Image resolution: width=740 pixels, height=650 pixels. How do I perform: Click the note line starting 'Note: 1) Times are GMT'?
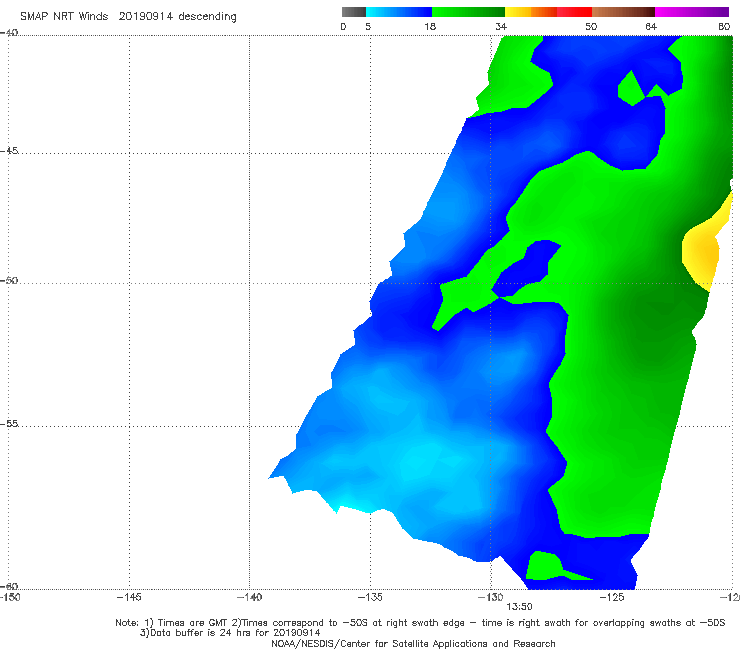click(x=420, y=623)
